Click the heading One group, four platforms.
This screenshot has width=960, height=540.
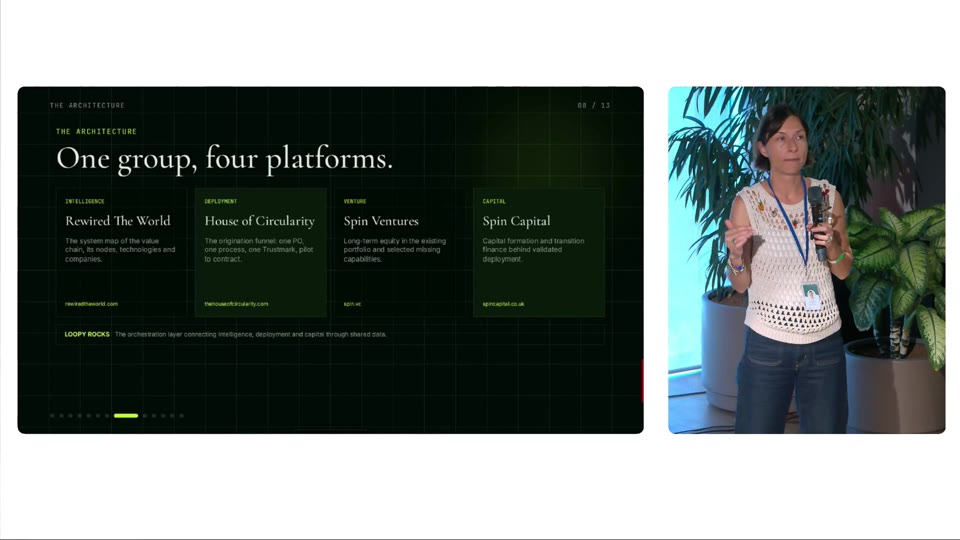click(224, 159)
